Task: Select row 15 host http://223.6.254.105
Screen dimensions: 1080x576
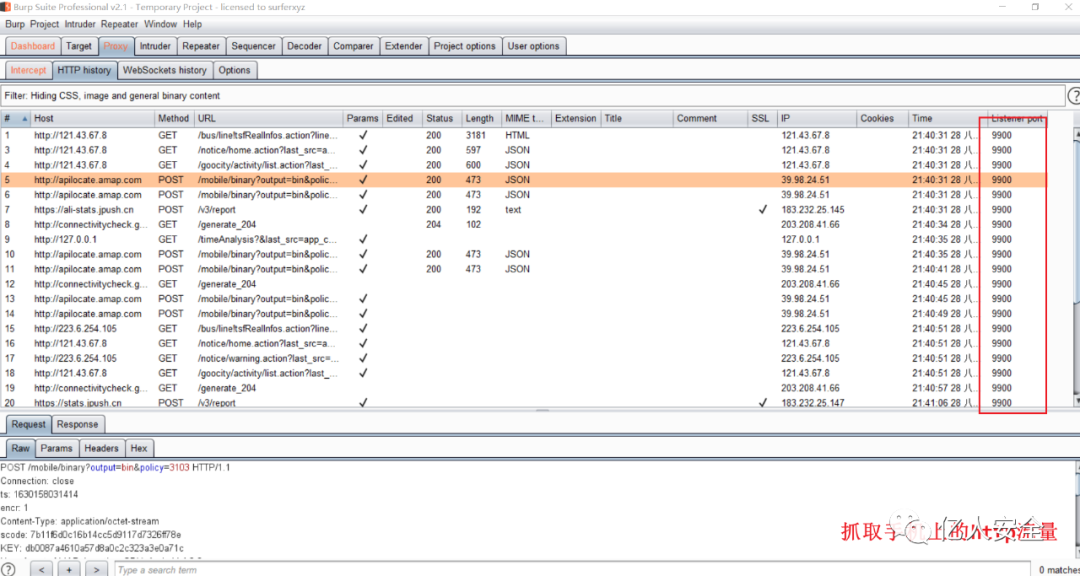Action: click(x=75, y=329)
